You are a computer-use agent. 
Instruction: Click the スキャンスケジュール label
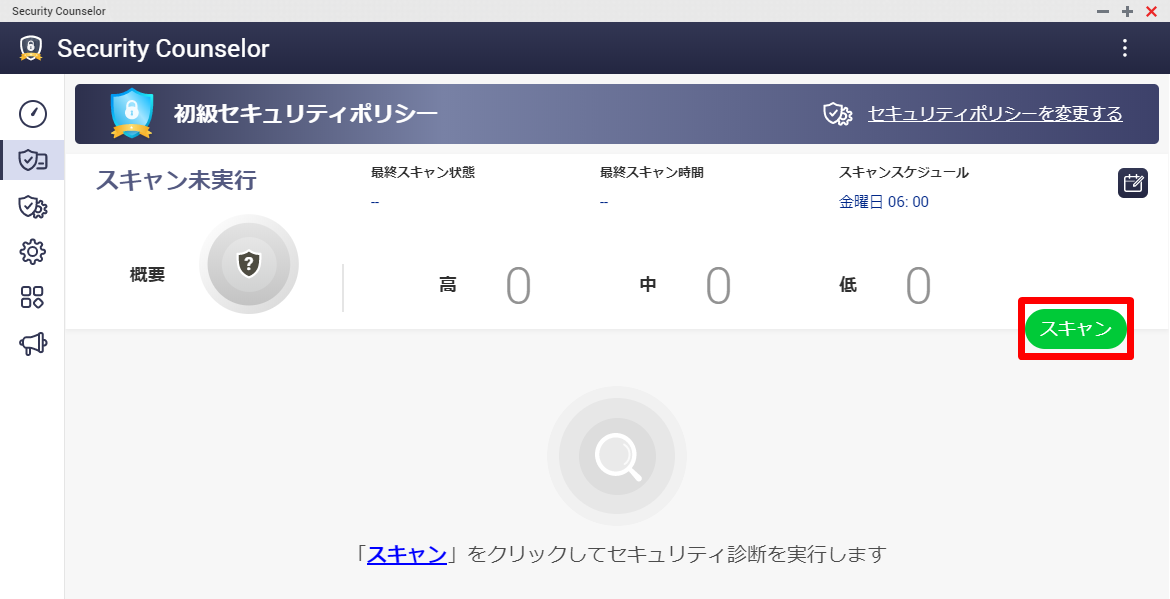coord(904,172)
